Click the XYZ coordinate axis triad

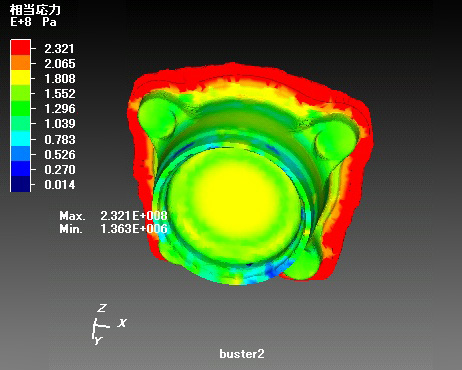coord(109,324)
